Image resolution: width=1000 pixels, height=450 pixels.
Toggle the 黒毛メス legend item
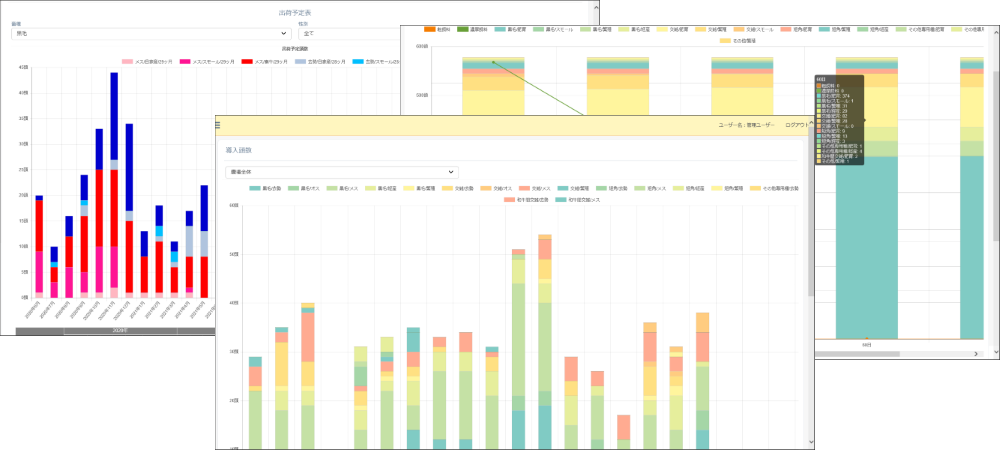342,188
